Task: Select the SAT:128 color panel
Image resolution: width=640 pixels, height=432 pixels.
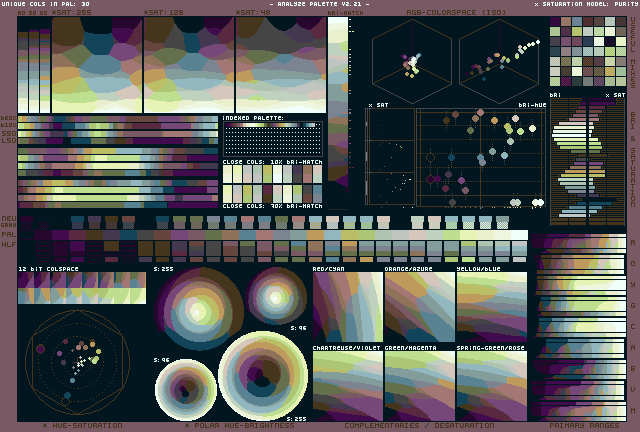Action: tap(188, 60)
